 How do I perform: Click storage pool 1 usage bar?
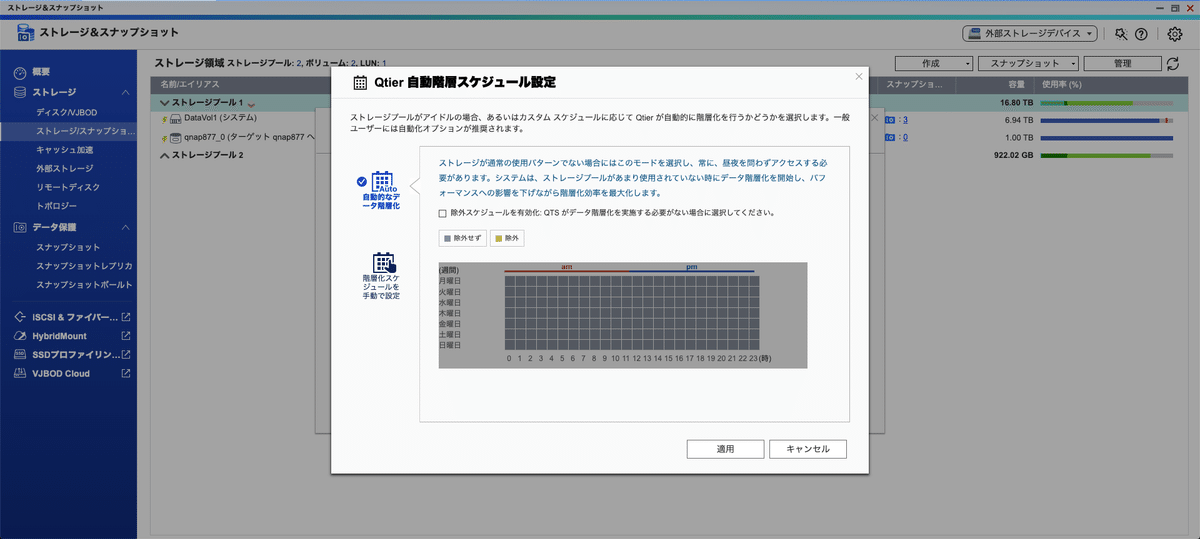point(1106,103)
